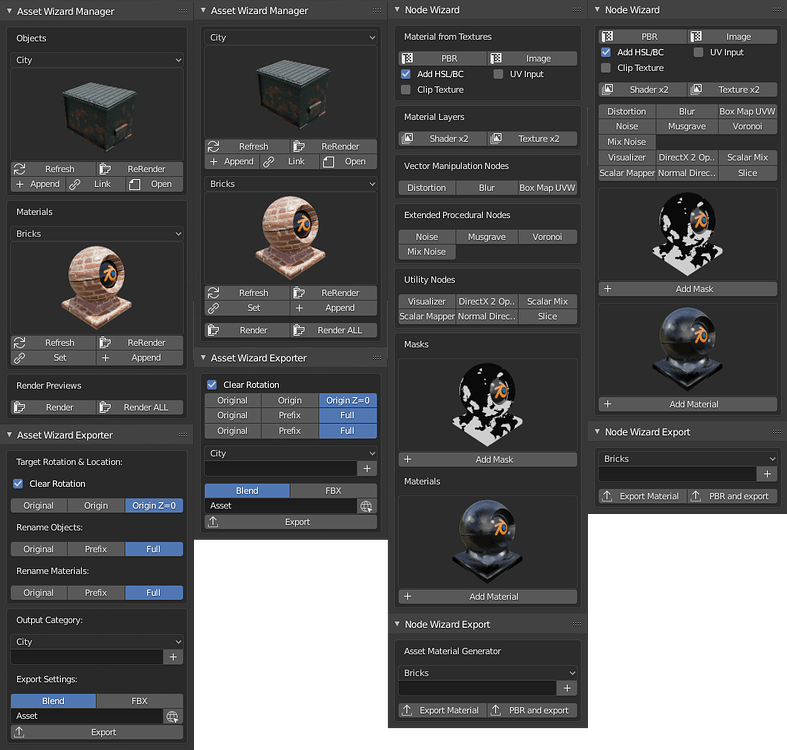Viewport: 787px width, 750px height.
Task: Click the plus button under Asset Material Generator
Action: 567,688
